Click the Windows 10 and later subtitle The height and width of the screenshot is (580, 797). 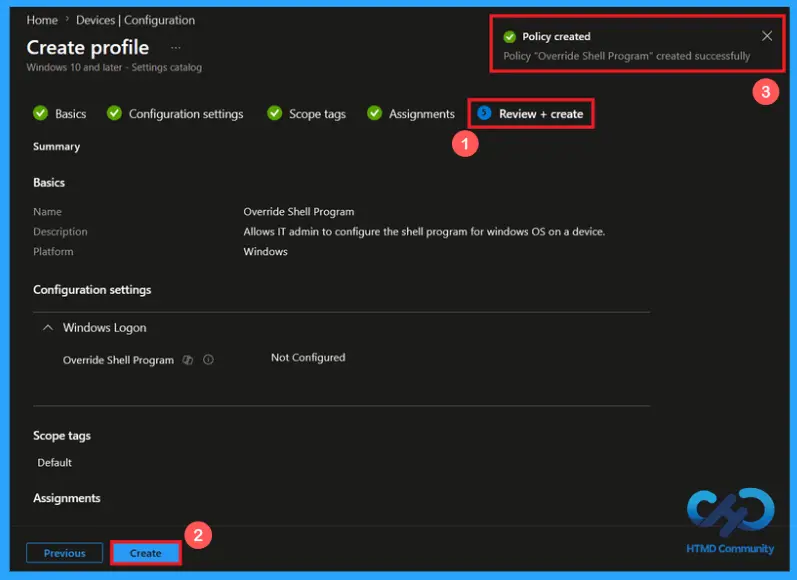click(x=114, y=67)
